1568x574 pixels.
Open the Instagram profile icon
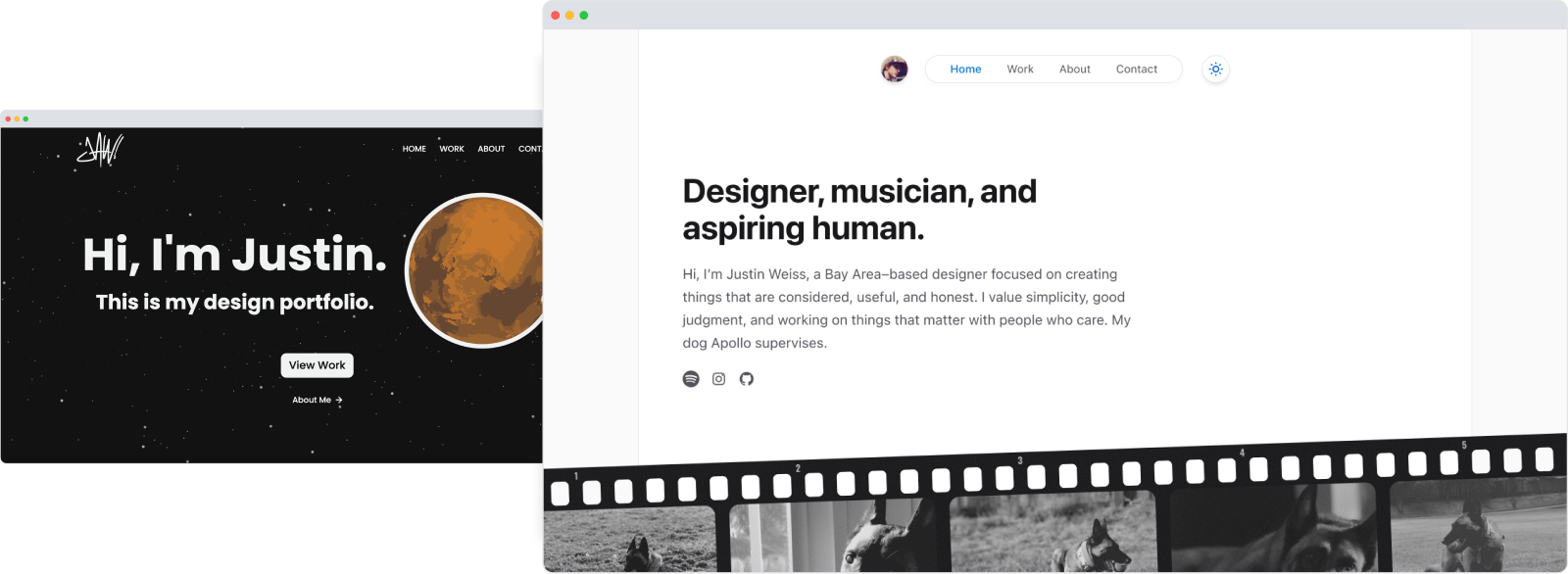(718, 379)
